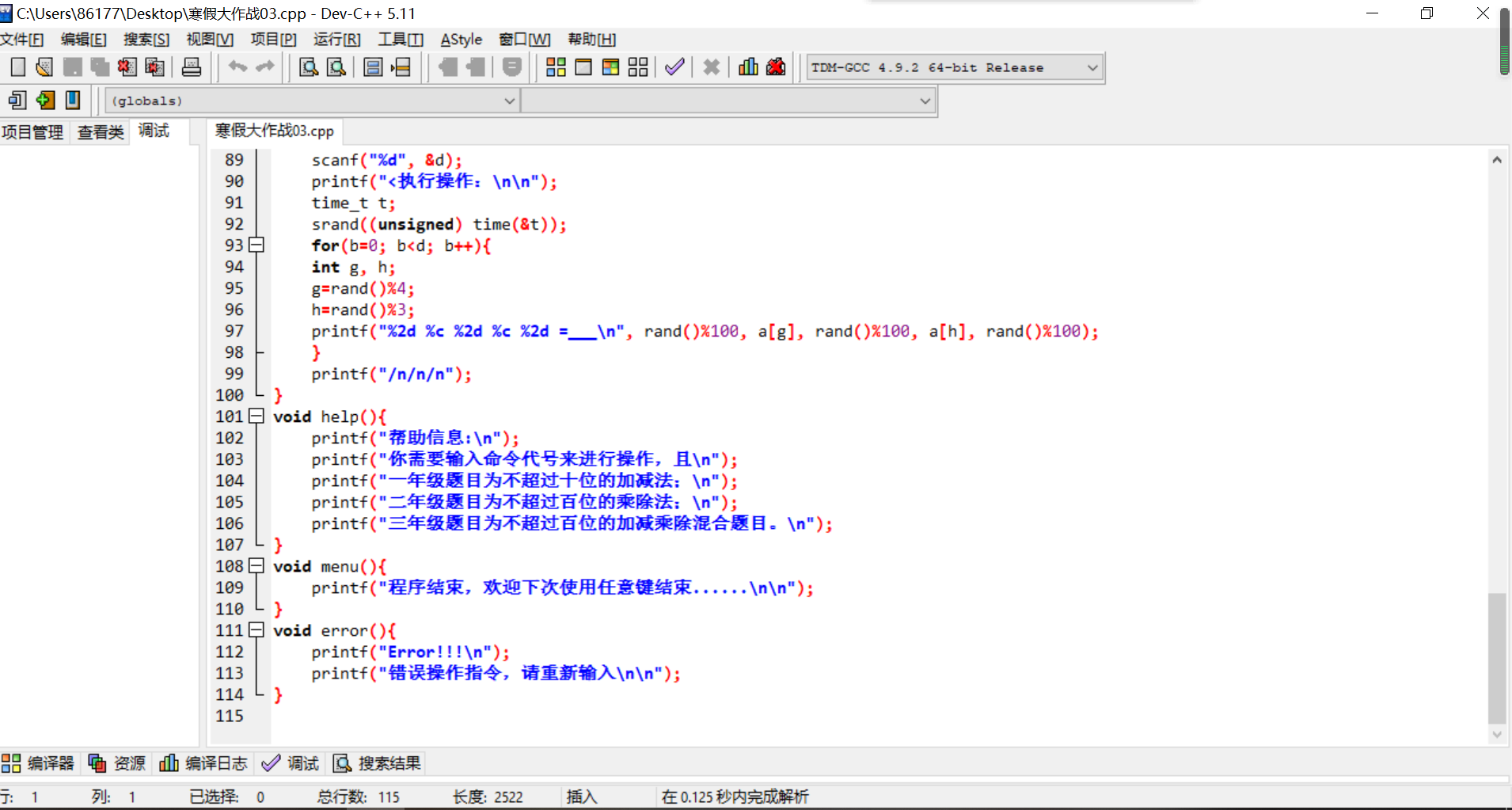Open the 搜索结果 bottom tab
1512x810 pixels.
(x=377, y=763)
